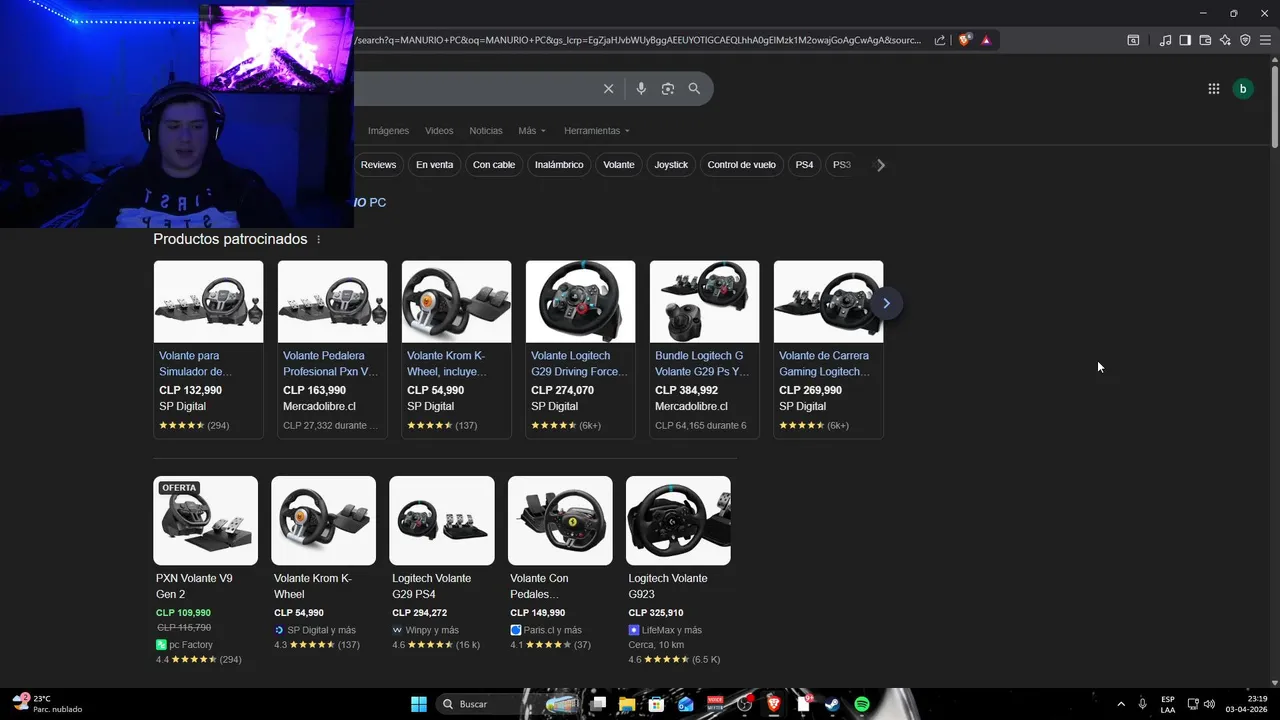Viewport: 1280px width, 720px height.
Task: Open sponsored 'Volante Krom K-Wheel, incluye' link
Action: coord(447,363)
